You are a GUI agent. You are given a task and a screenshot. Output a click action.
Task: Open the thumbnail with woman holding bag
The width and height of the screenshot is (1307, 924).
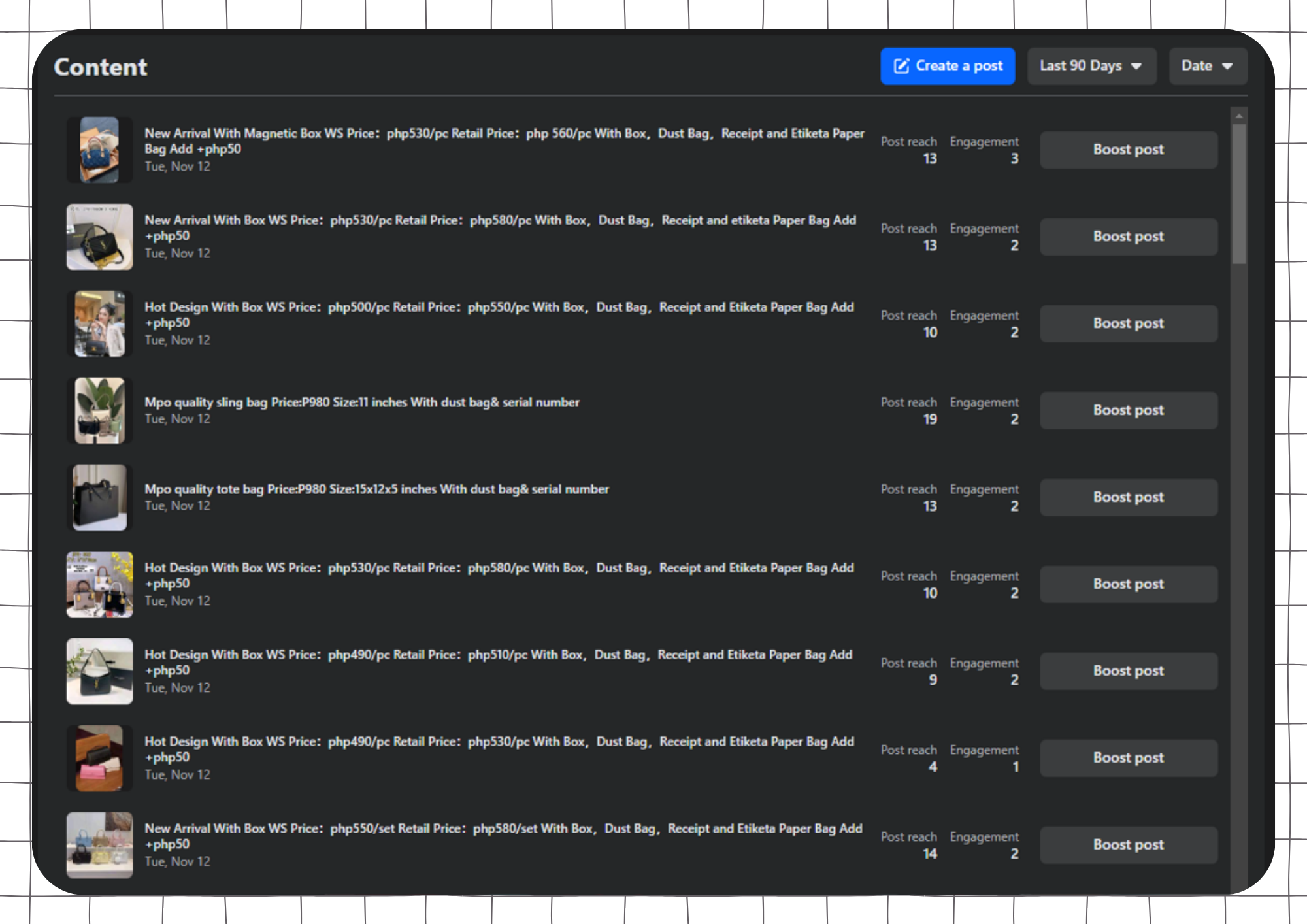point(99,323)
